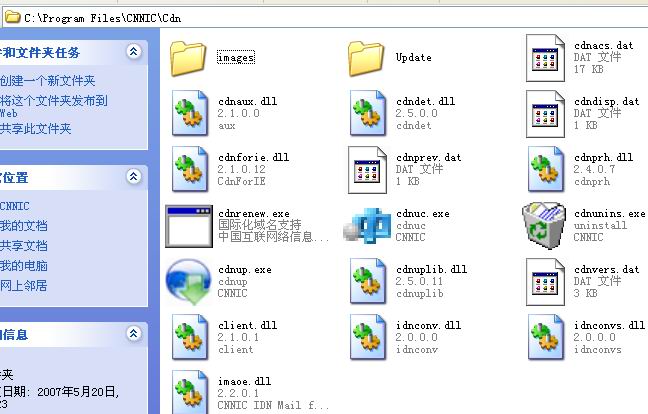Click the cdnforie.dll file name

(254, 157)
